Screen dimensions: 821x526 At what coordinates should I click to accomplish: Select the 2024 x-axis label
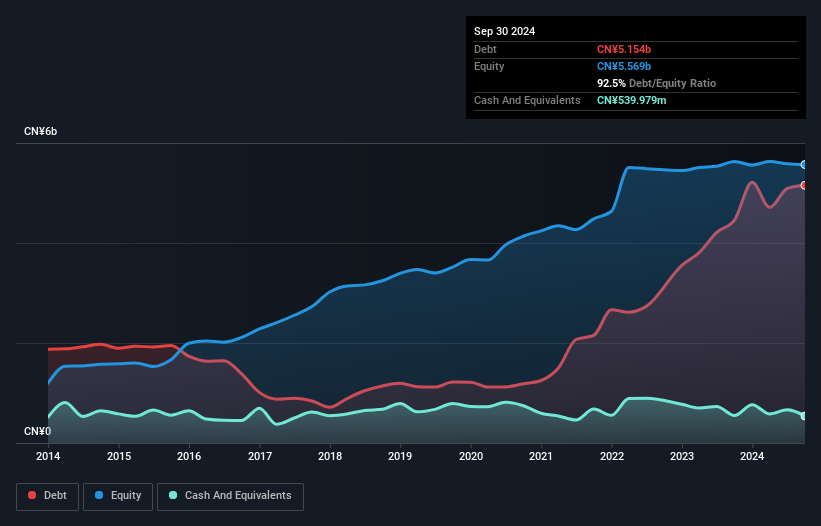tap(752, 456)
